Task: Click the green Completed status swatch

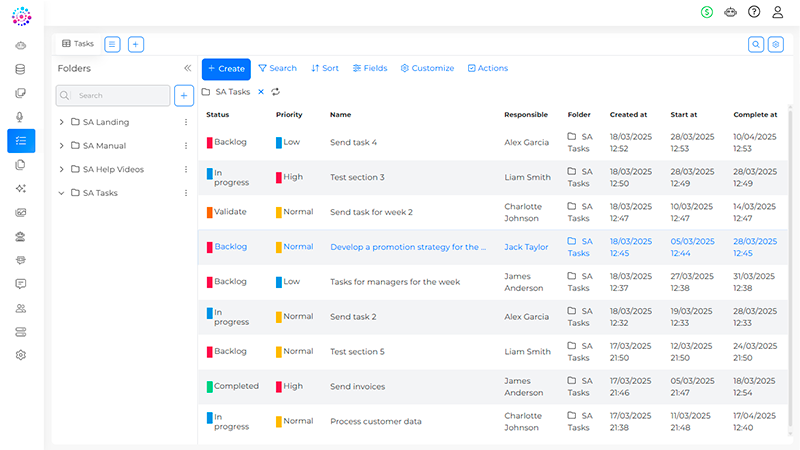Action: click(x=209, y=387)
